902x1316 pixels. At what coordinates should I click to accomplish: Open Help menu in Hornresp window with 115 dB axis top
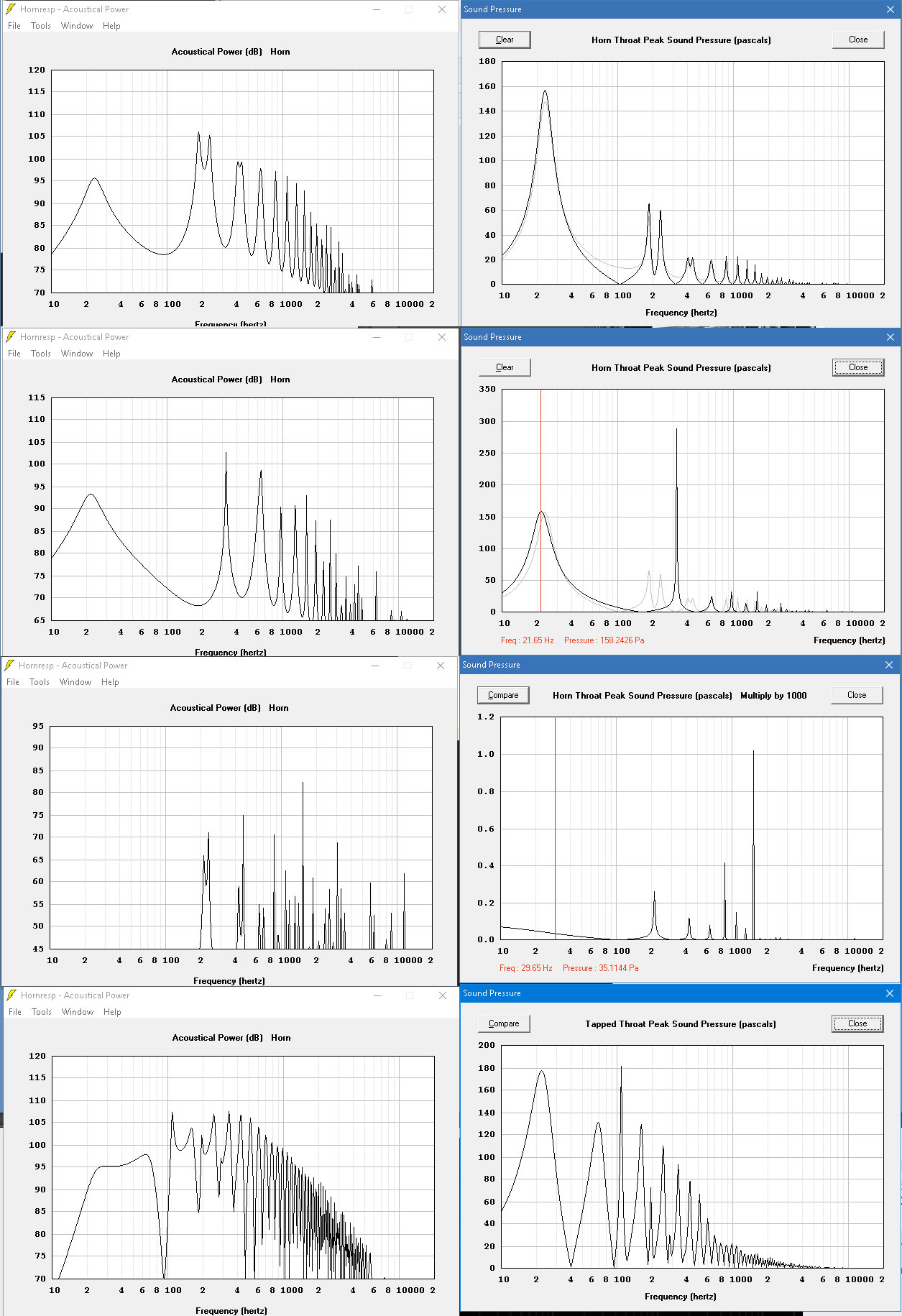[111, 354]
